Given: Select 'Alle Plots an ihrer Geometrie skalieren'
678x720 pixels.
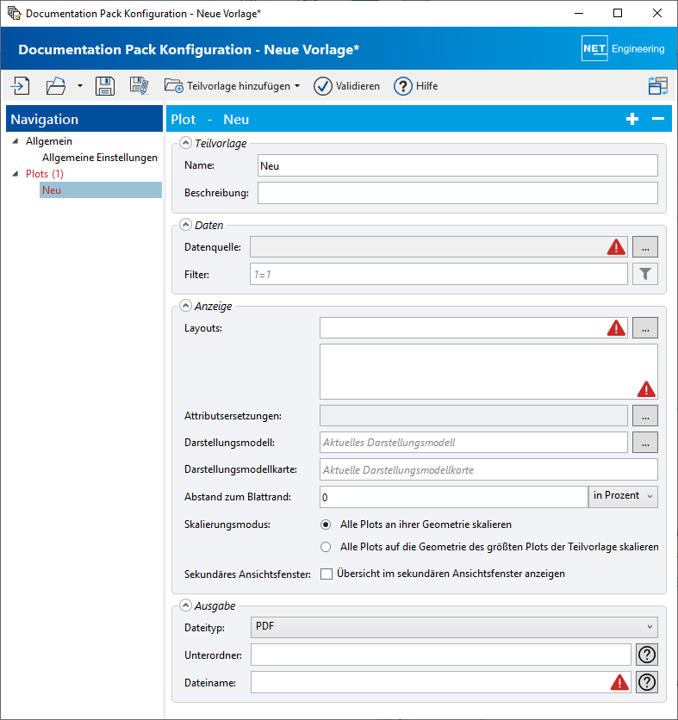Looking at the screenshot, I should tap(325, 524).
